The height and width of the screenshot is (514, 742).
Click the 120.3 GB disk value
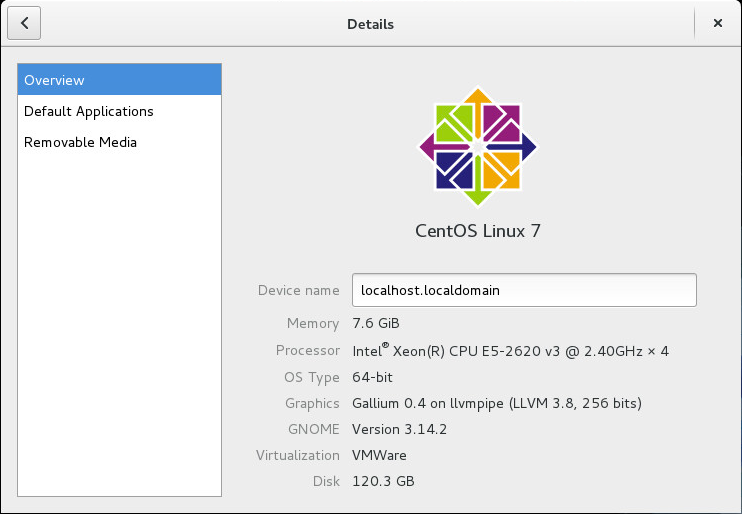pos(383,481)
